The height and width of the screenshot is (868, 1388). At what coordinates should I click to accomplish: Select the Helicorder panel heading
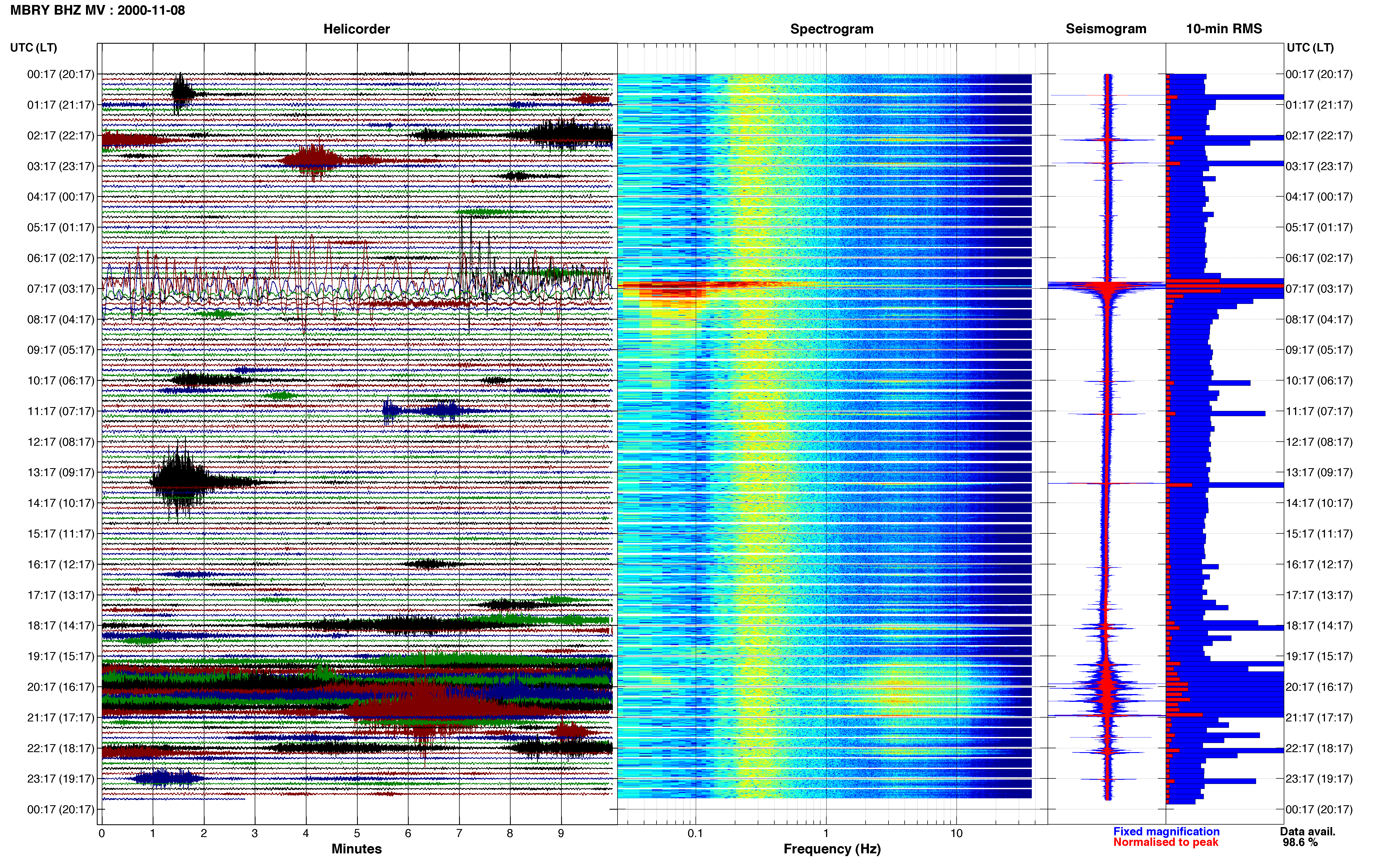click(x=356, y=29)
